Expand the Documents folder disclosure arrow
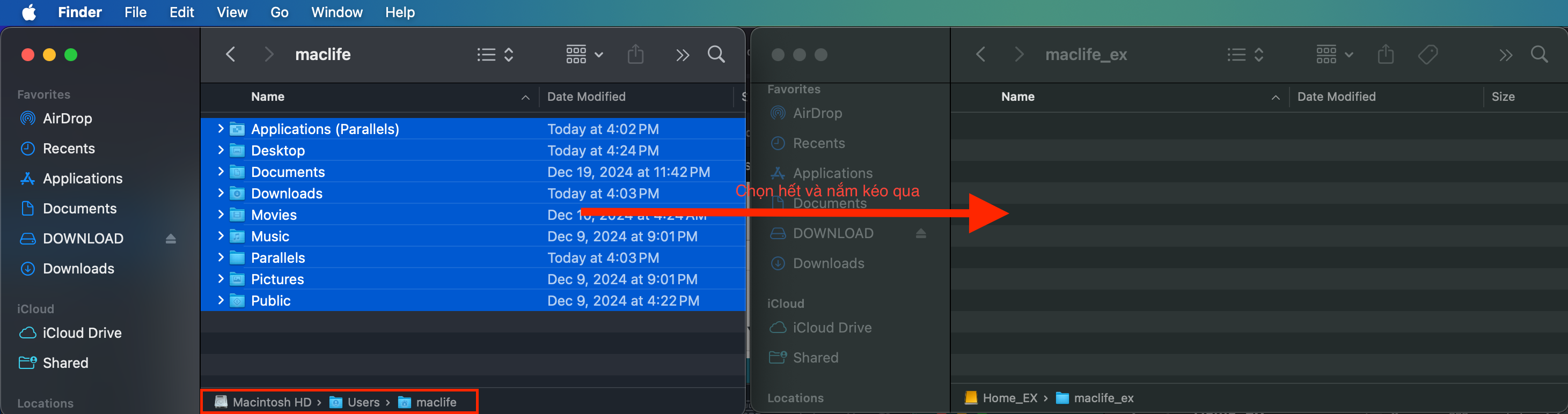The image size is (1568, 414). point(221,172)
